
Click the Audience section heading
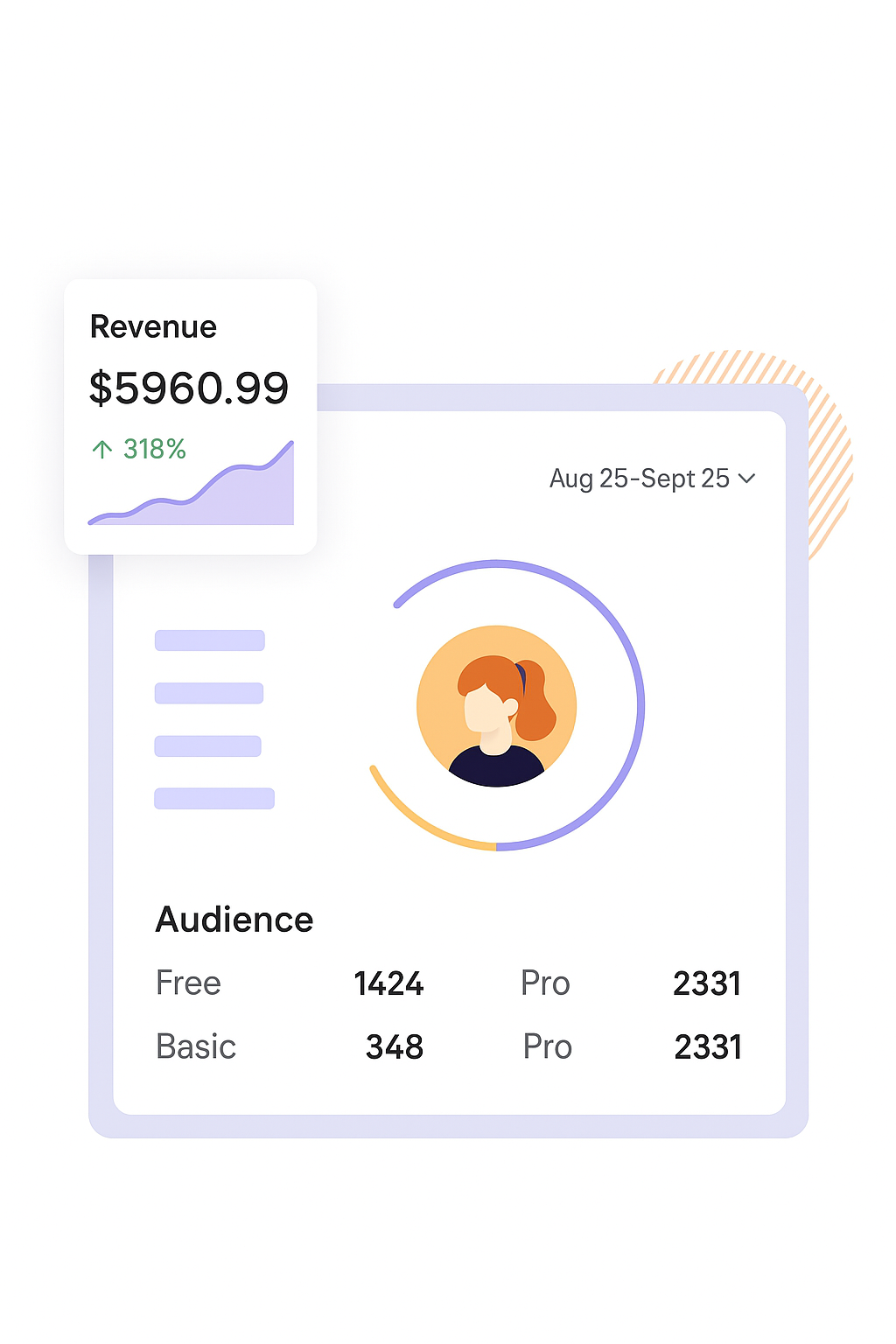(x=234, y=920)
